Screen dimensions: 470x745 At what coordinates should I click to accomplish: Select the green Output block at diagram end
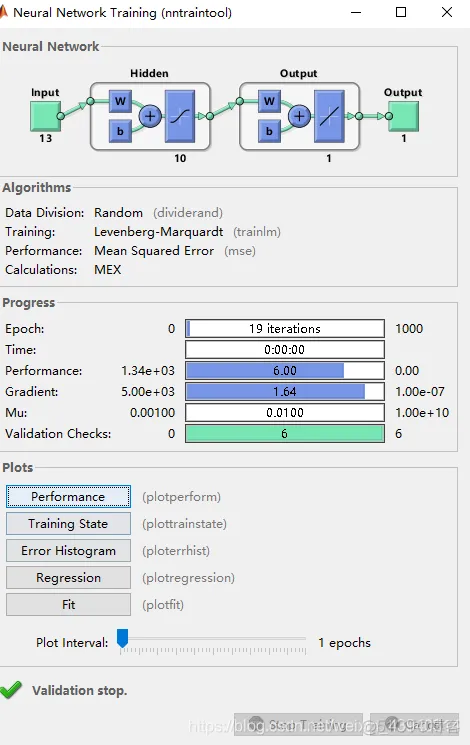click(404, 116)
